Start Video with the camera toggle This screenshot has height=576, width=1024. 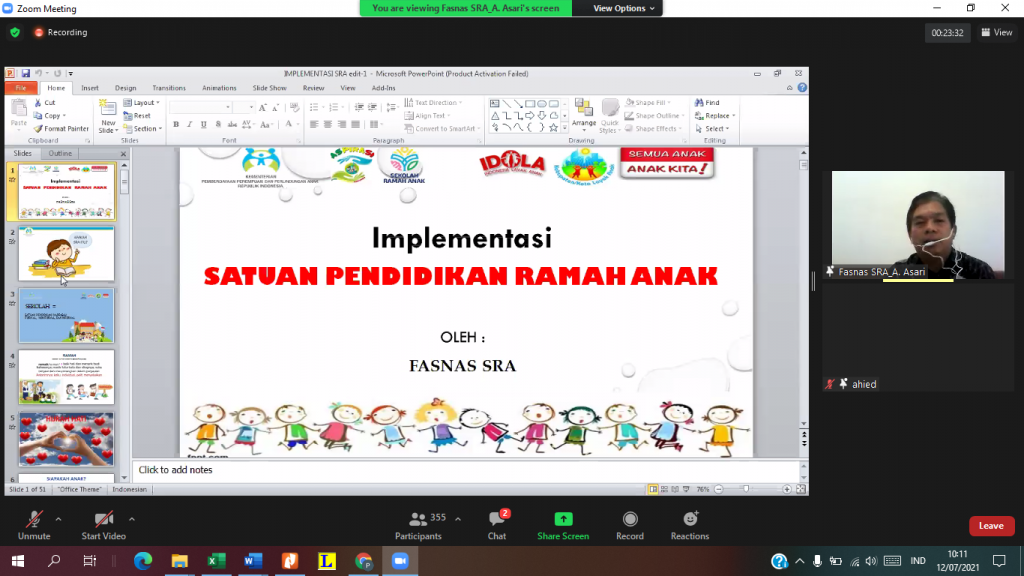pos(104,520)
